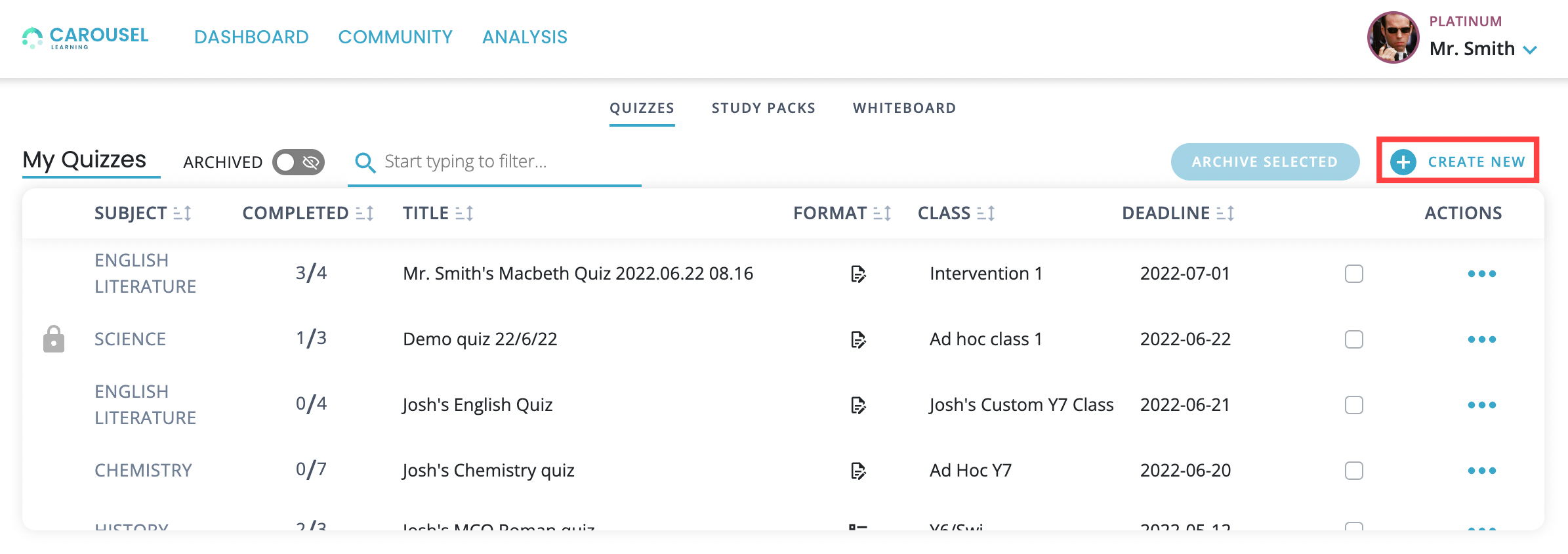Toggle the Archived quizzes switch

click(299, 162)
